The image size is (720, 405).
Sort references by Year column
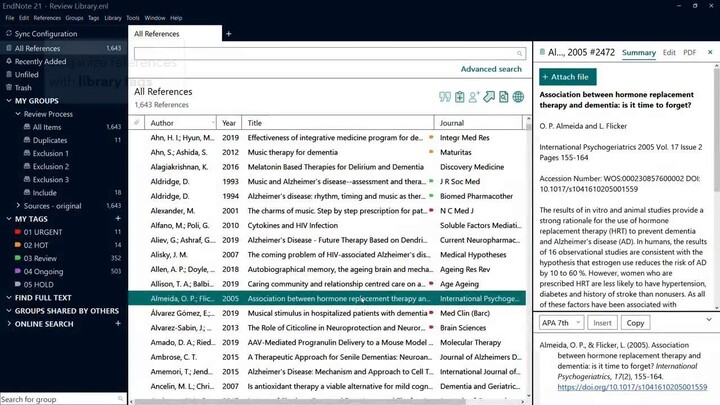(229, 123)
